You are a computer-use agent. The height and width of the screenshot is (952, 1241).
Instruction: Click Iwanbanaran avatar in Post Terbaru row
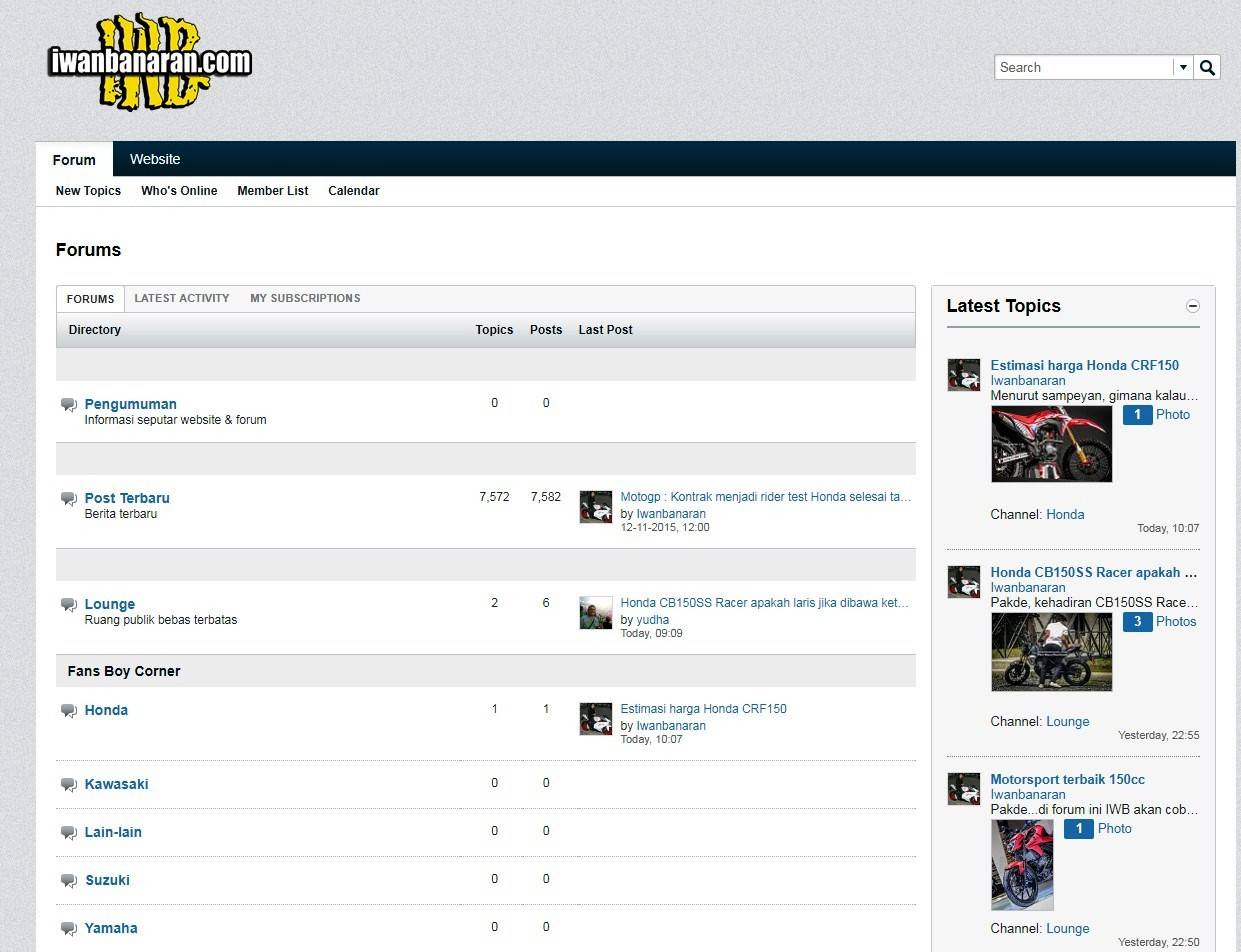point(596,507)
